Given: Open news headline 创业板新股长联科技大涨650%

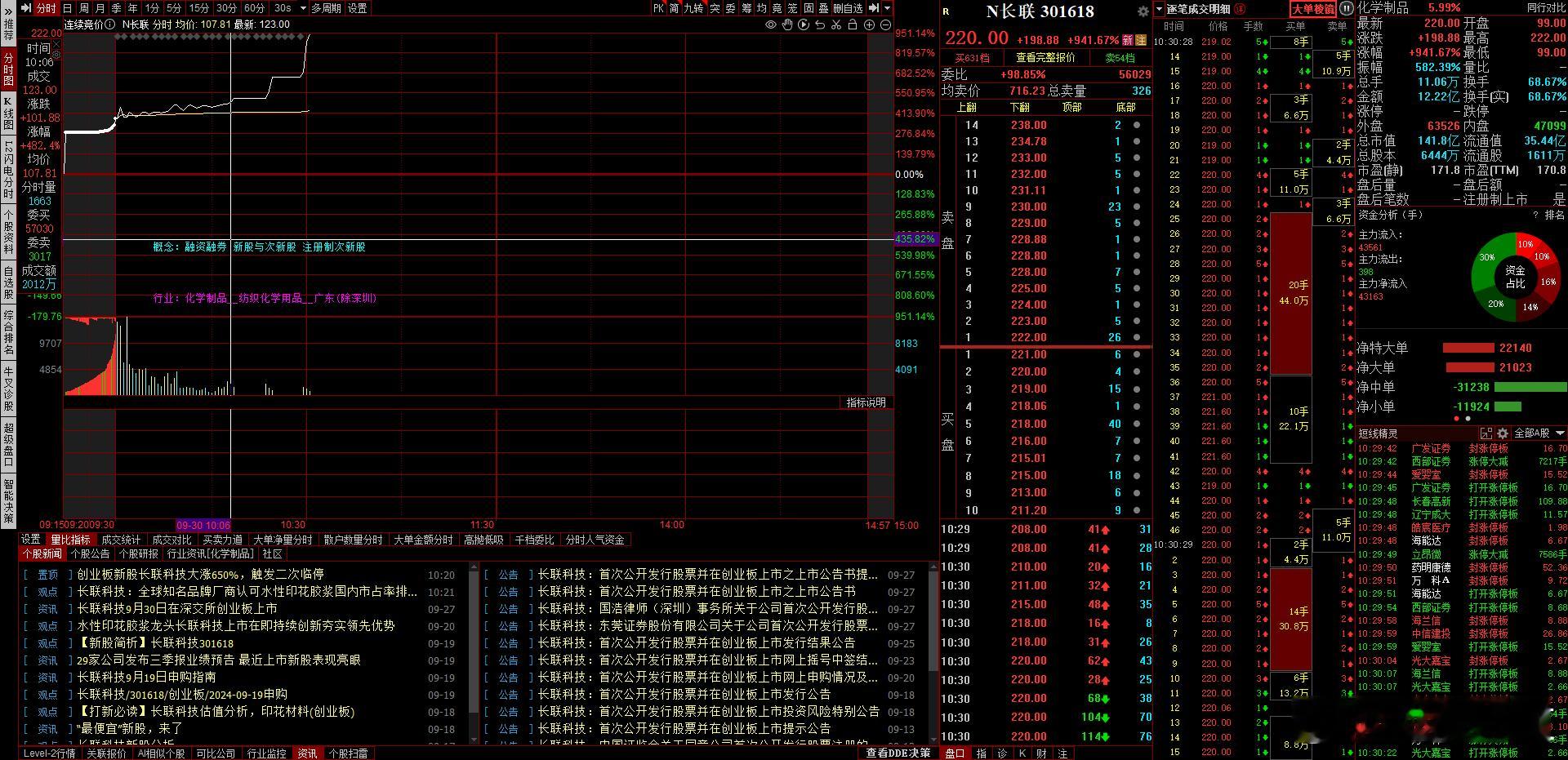Looking at the screenshot, I should (200, 574).
